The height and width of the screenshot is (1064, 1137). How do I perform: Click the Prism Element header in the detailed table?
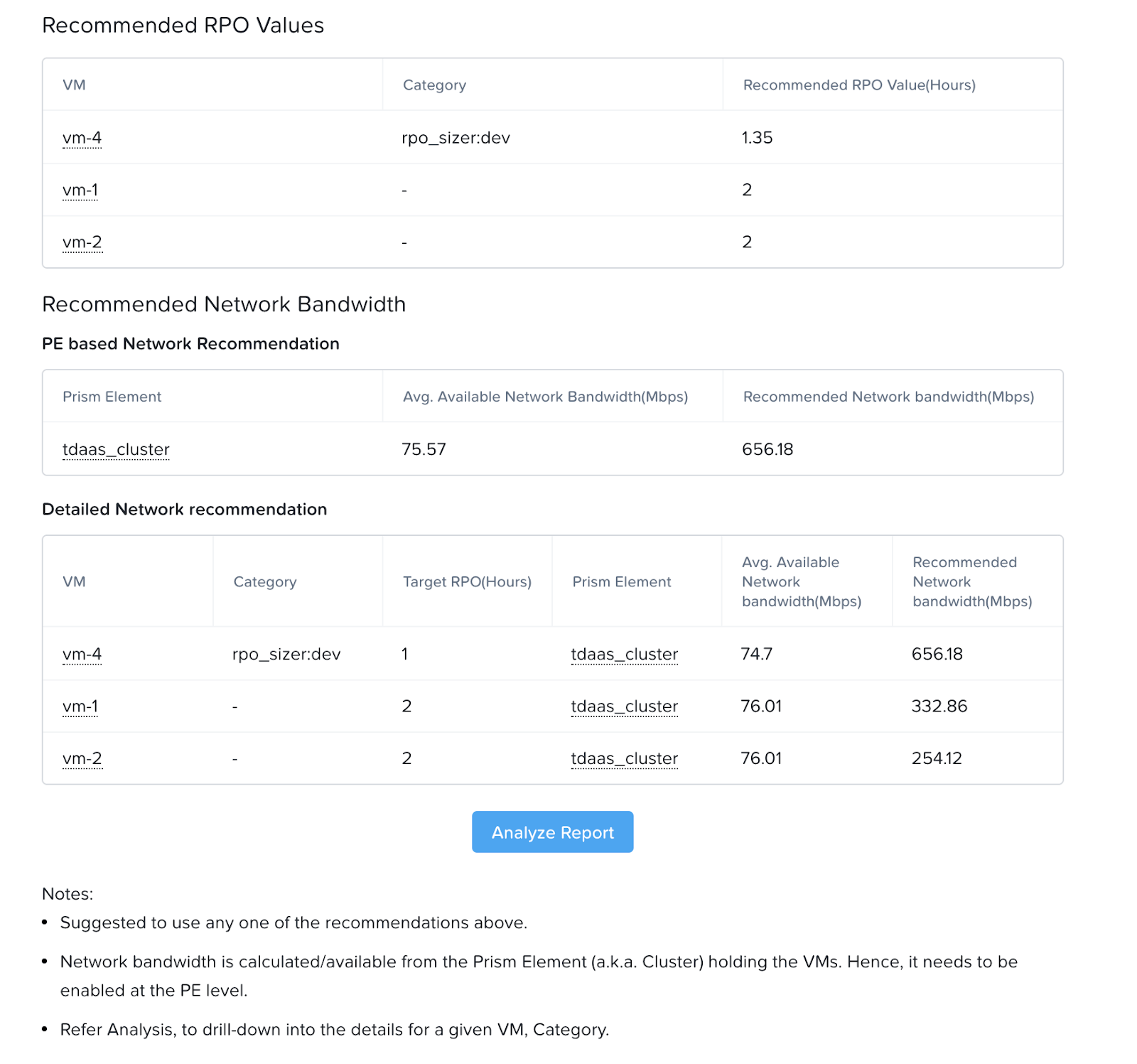pos(621,582)
